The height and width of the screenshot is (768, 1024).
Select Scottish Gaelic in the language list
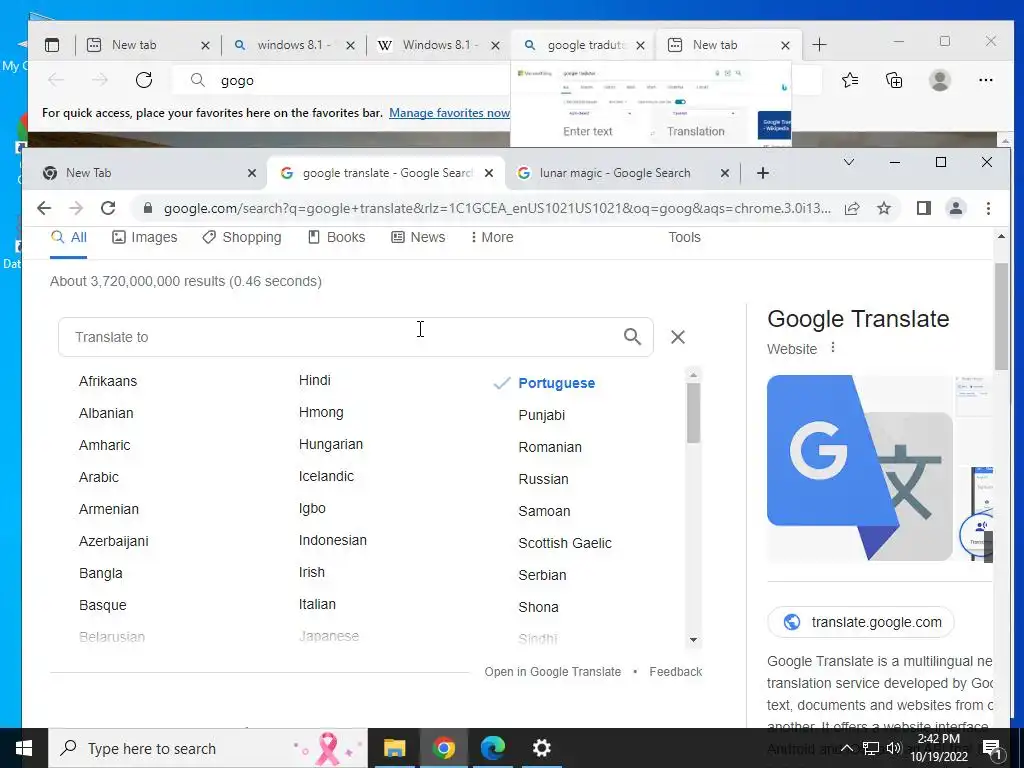pos(565,543)
